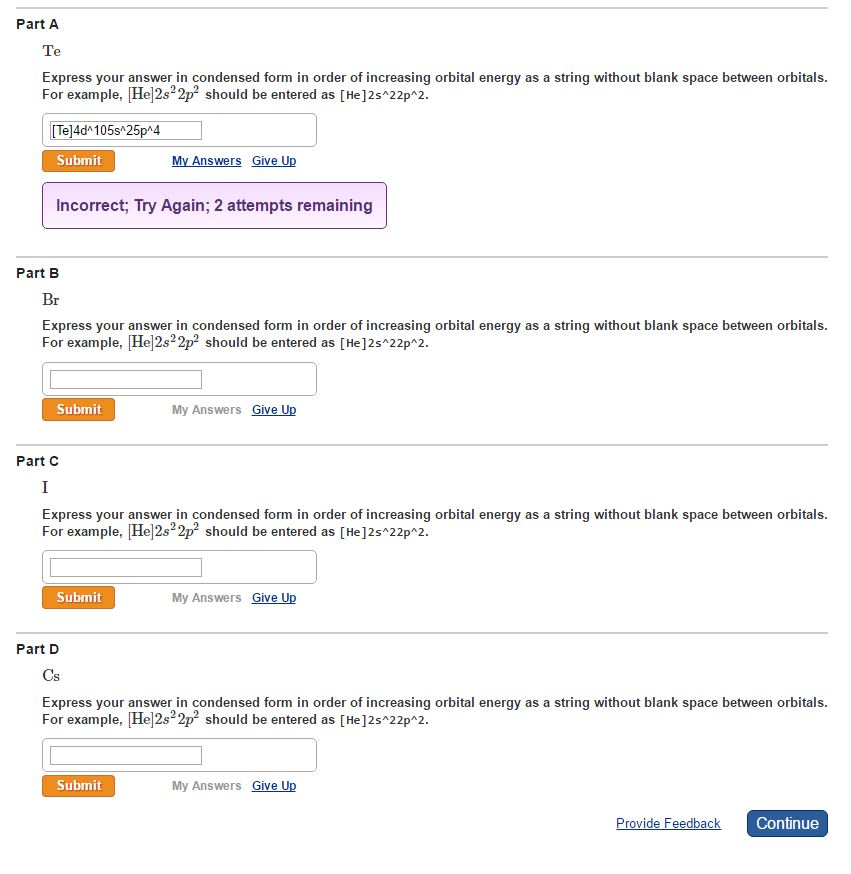This screenshot has width=851, height=874.
Task: Click the Part C section heading
Action: [37, 461]
